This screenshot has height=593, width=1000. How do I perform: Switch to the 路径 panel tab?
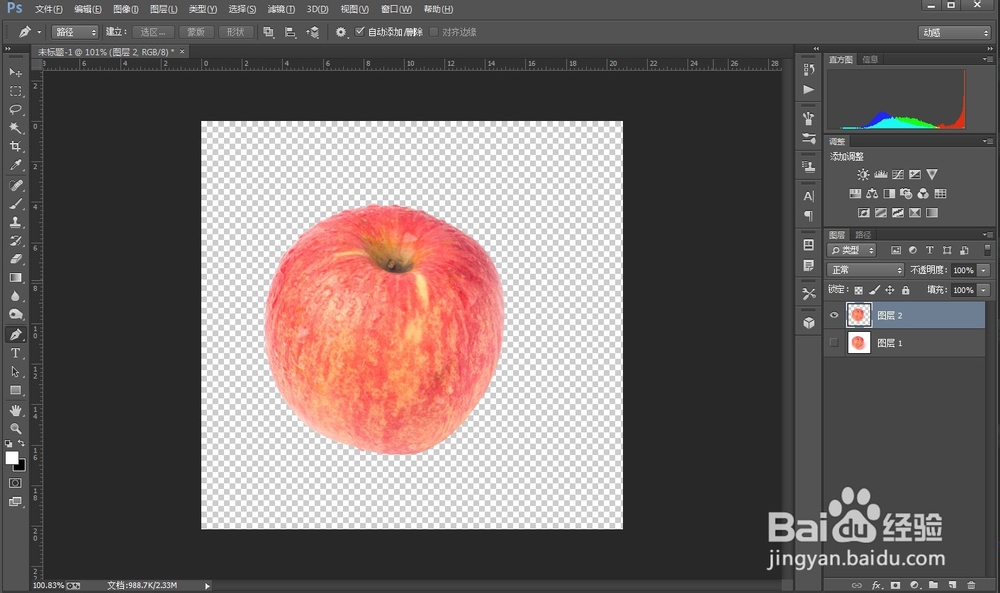863,235
